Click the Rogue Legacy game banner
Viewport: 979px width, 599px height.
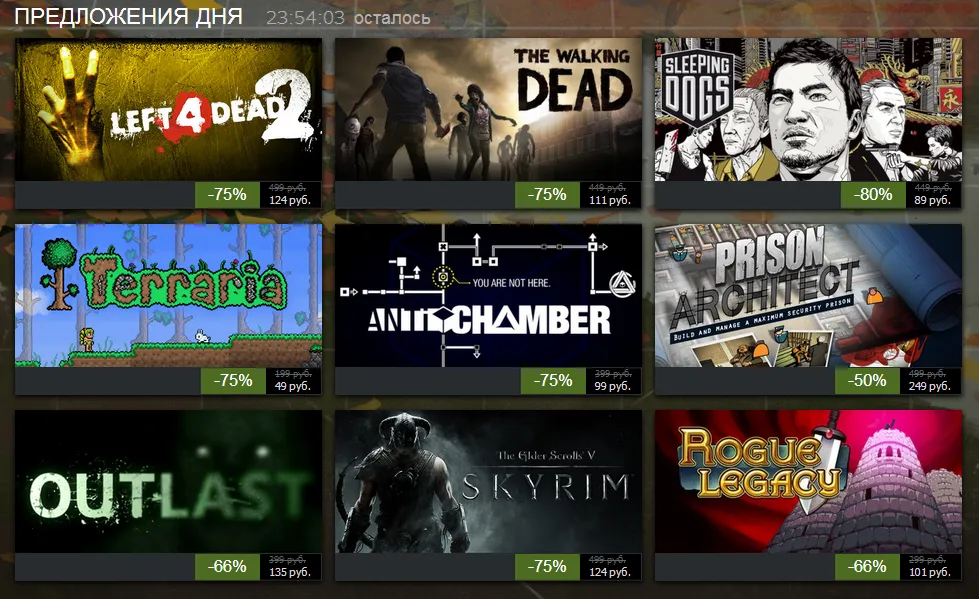(808, 482)
